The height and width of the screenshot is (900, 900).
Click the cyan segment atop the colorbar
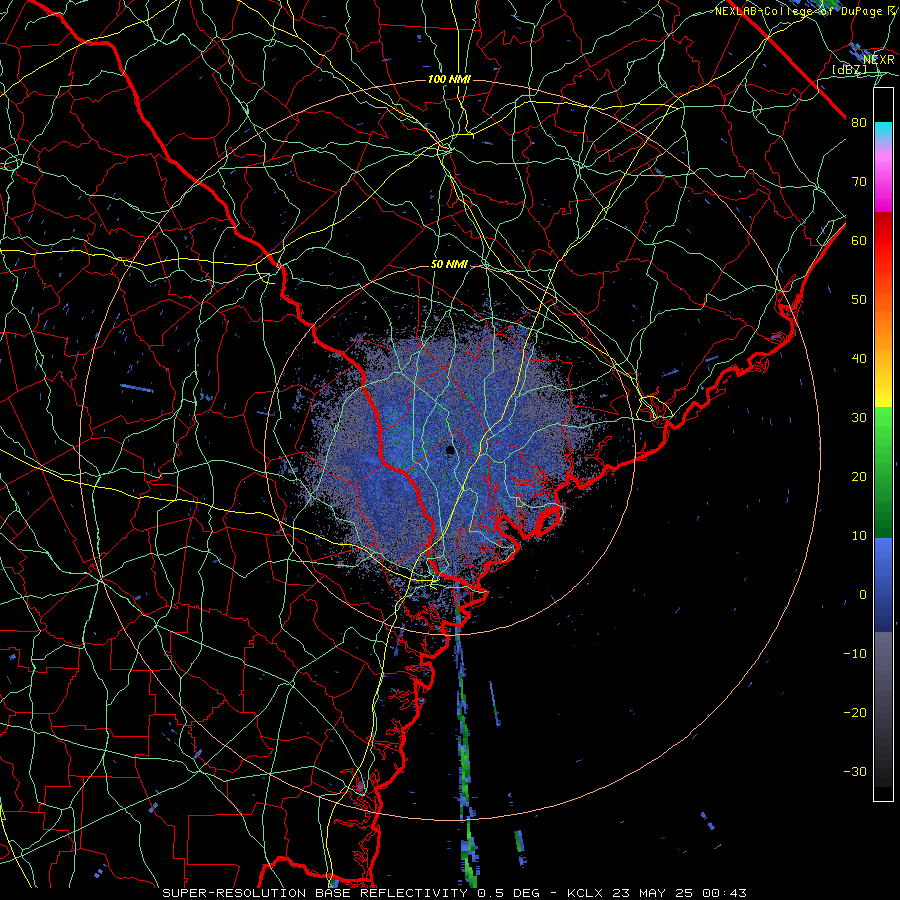pos(883,132)
